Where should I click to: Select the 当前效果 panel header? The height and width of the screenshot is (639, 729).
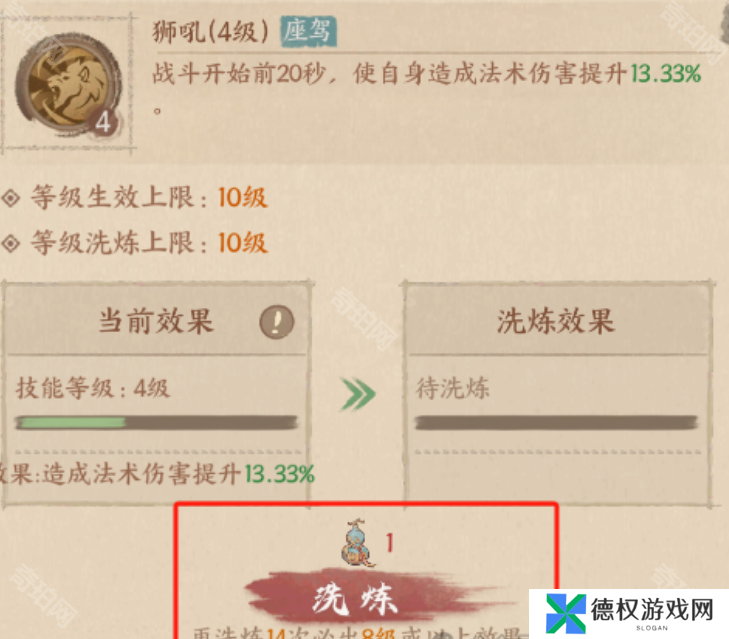(156, 321)
